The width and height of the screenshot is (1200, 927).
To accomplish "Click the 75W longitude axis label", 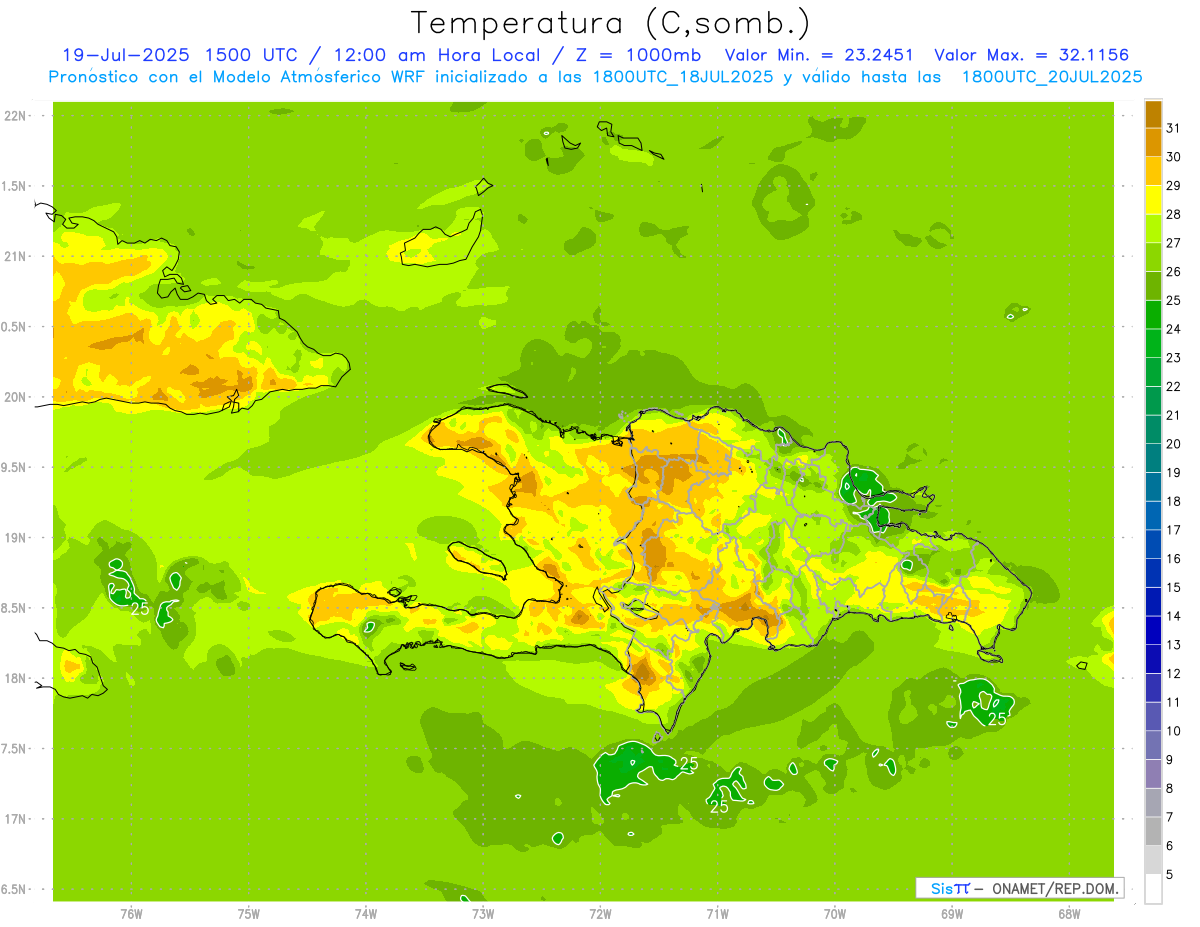I will point(249,914).
